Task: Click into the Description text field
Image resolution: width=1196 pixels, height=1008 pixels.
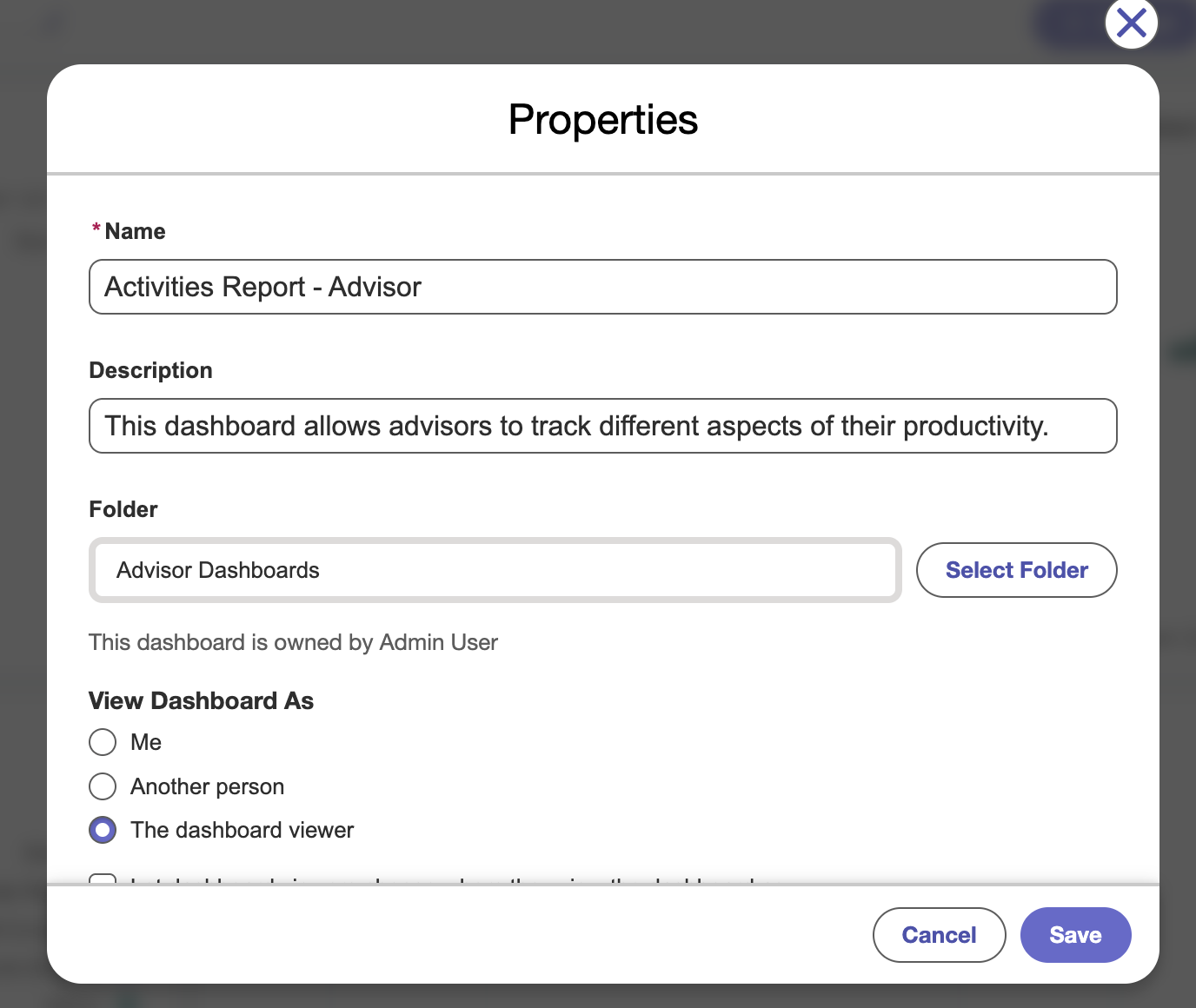Action: pyautogui.click(x=602, y=426)
